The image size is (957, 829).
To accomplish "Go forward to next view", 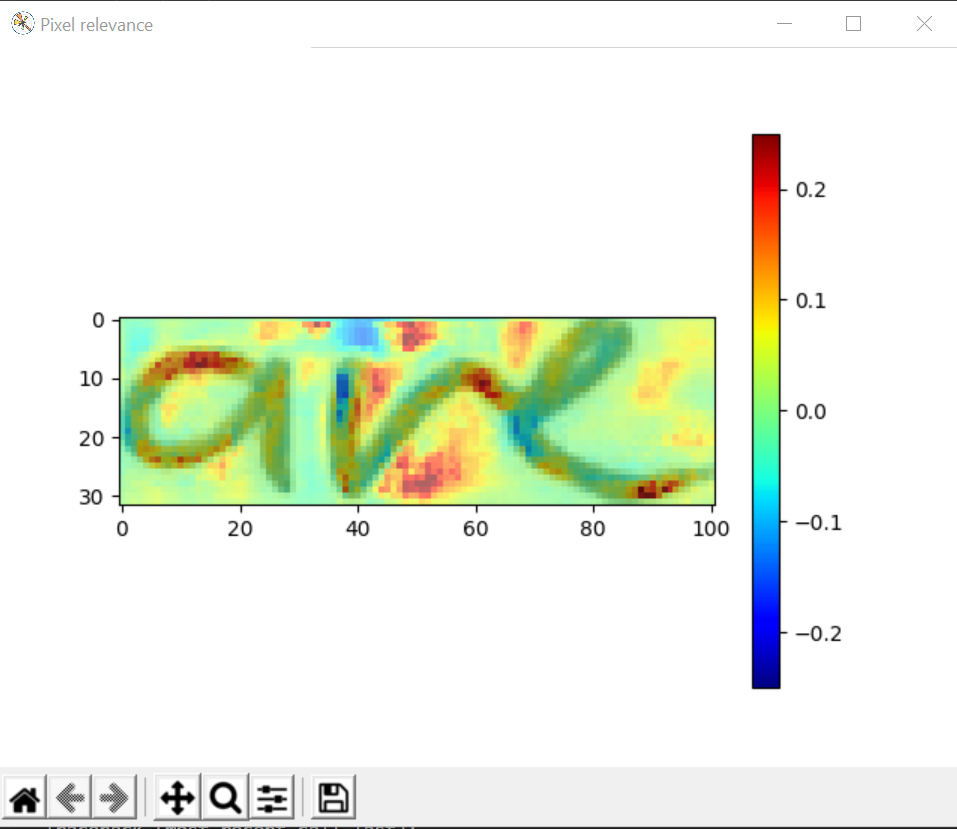I will [115, 797].
